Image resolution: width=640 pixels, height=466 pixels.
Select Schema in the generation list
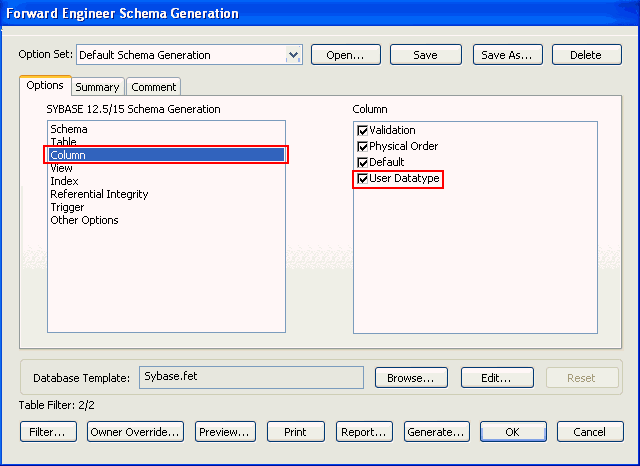[69, 129]
